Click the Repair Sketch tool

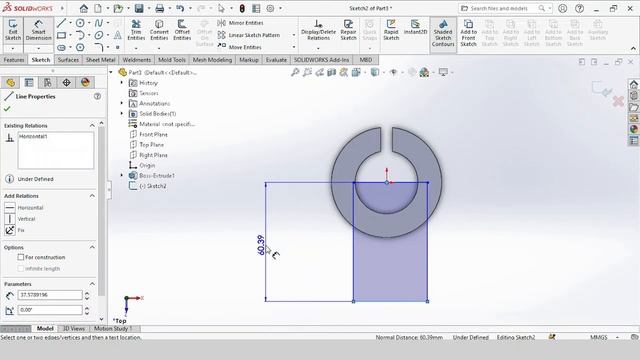348,30
